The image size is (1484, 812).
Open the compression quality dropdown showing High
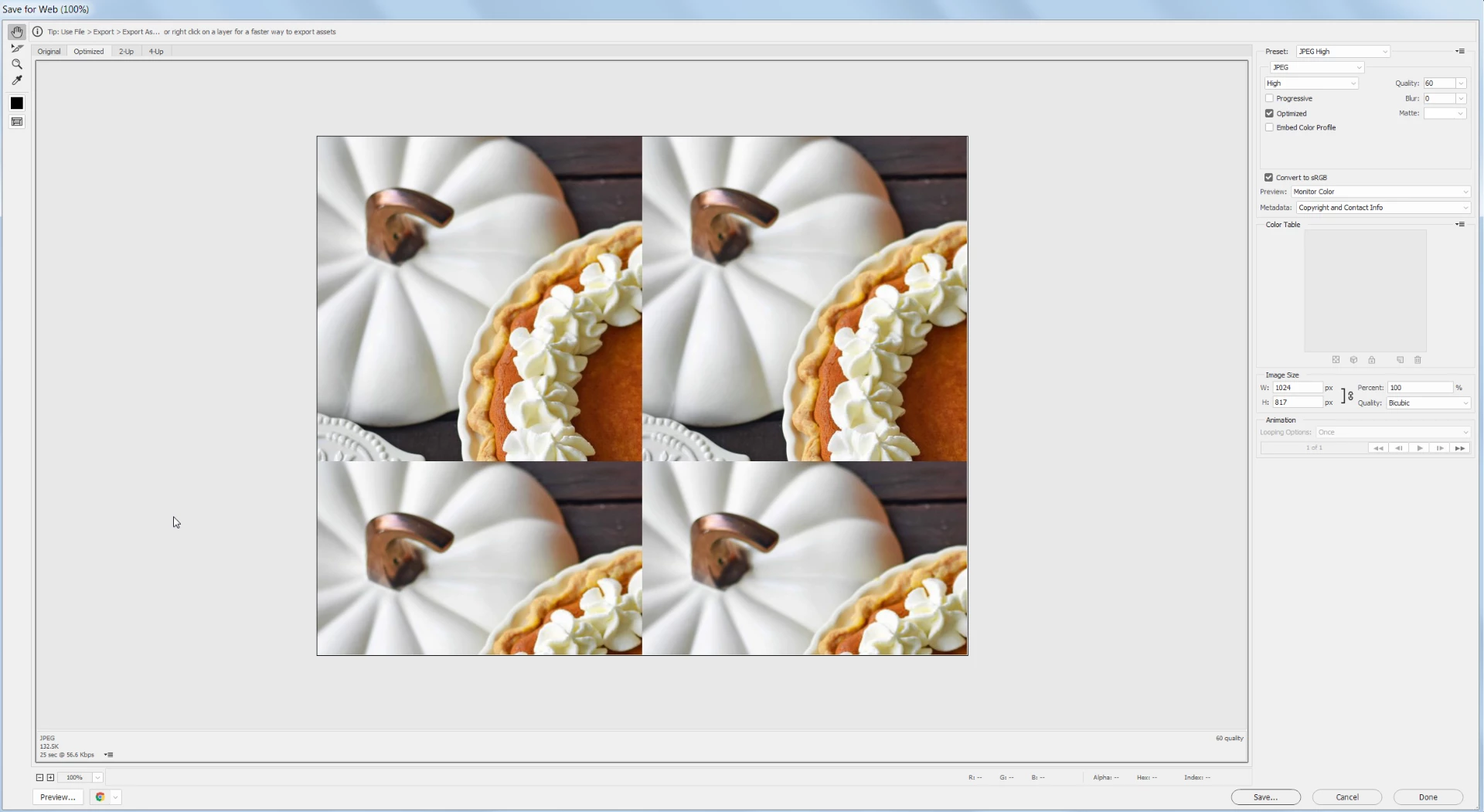click(x=1312, y=83)
